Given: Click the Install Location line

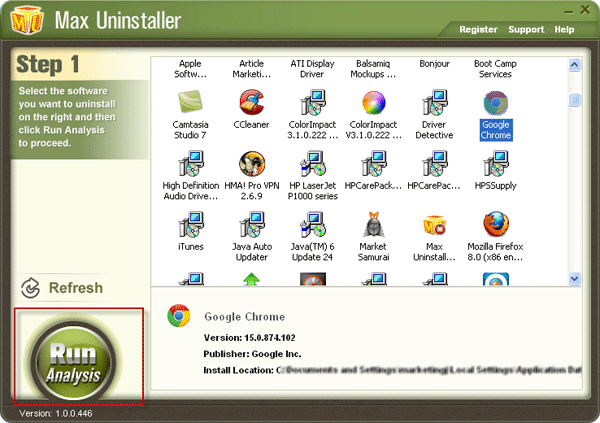Looking at the screenshot, I should (x=392, y=370).
